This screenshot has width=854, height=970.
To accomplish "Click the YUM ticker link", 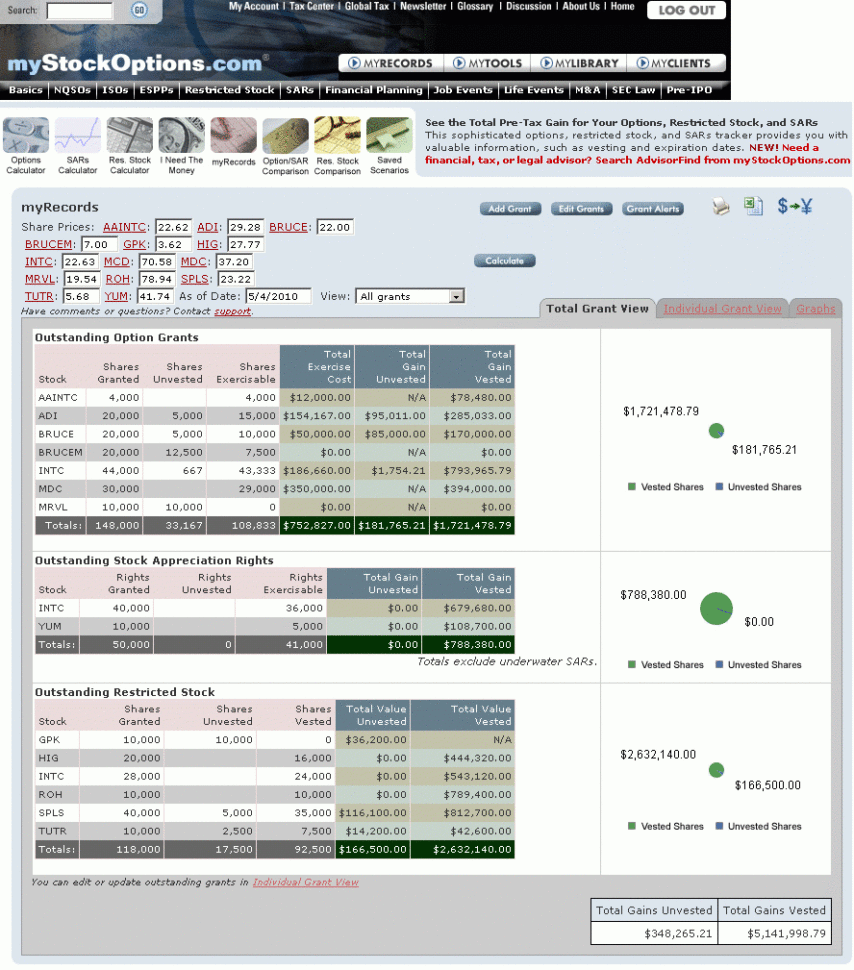I will pos(116,296).
